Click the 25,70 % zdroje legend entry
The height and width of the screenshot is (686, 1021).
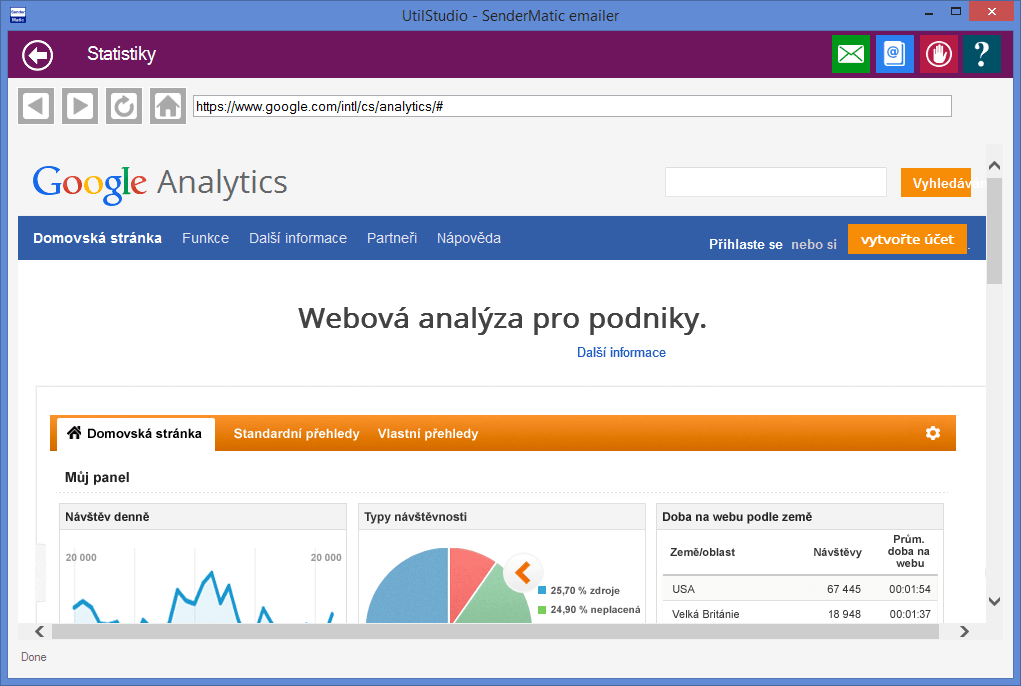coord(579,590)
